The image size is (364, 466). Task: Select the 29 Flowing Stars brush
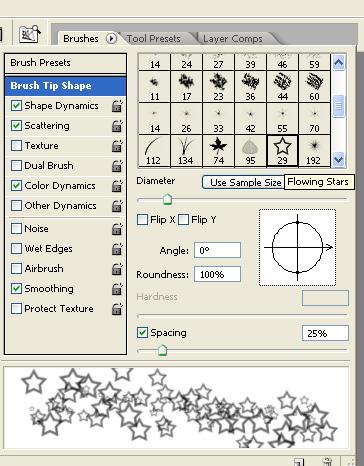click(282, 151)
